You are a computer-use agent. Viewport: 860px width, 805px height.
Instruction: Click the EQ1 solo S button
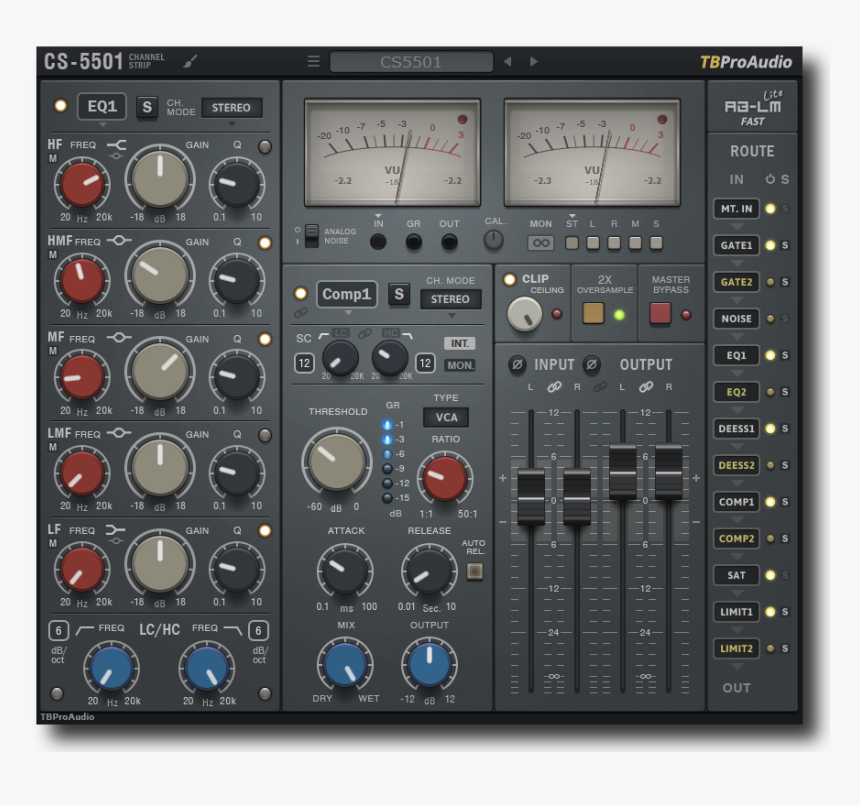click(x=147, y=107)
